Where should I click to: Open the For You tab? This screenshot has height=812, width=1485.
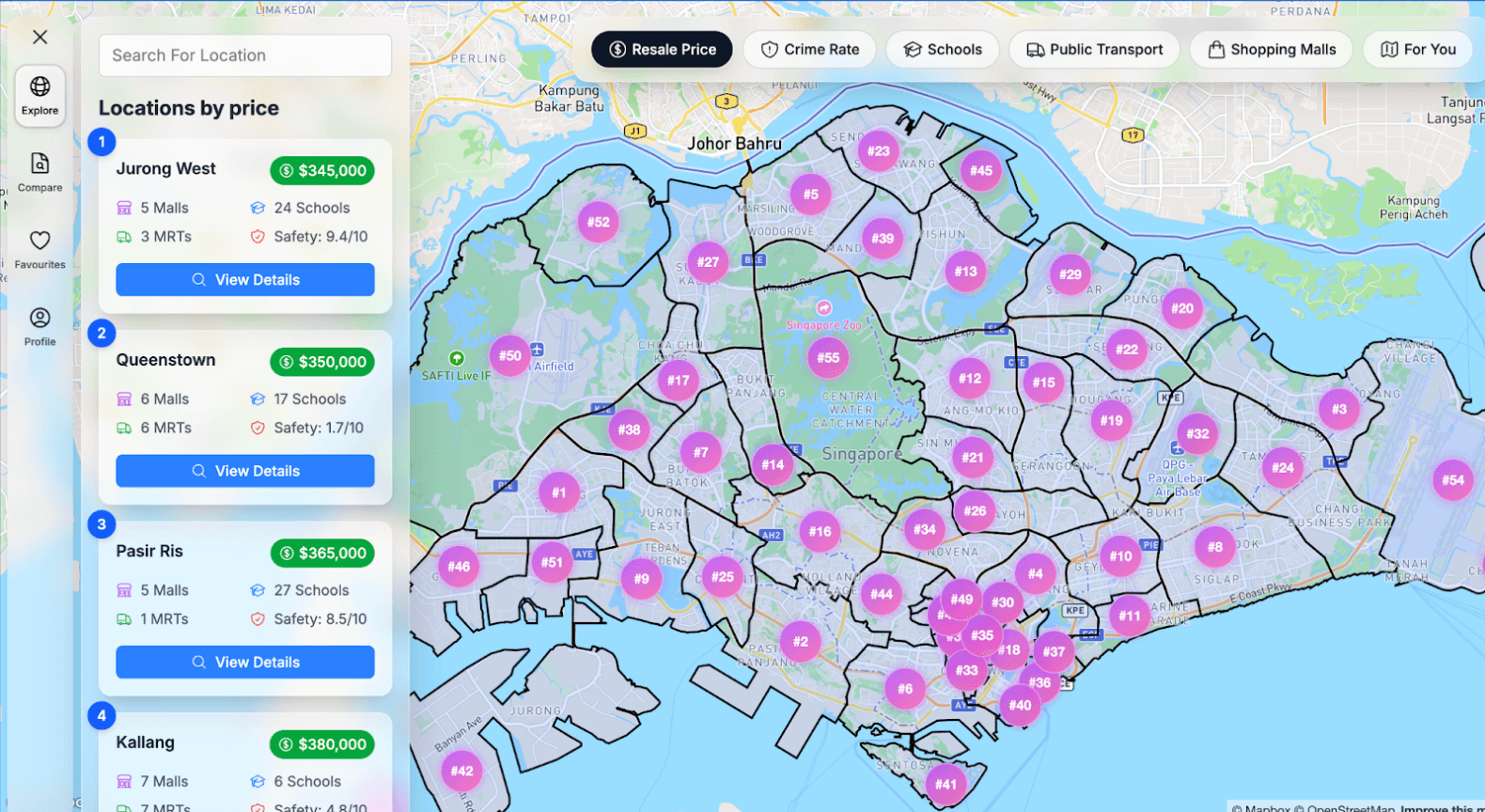pos(1417,50)
